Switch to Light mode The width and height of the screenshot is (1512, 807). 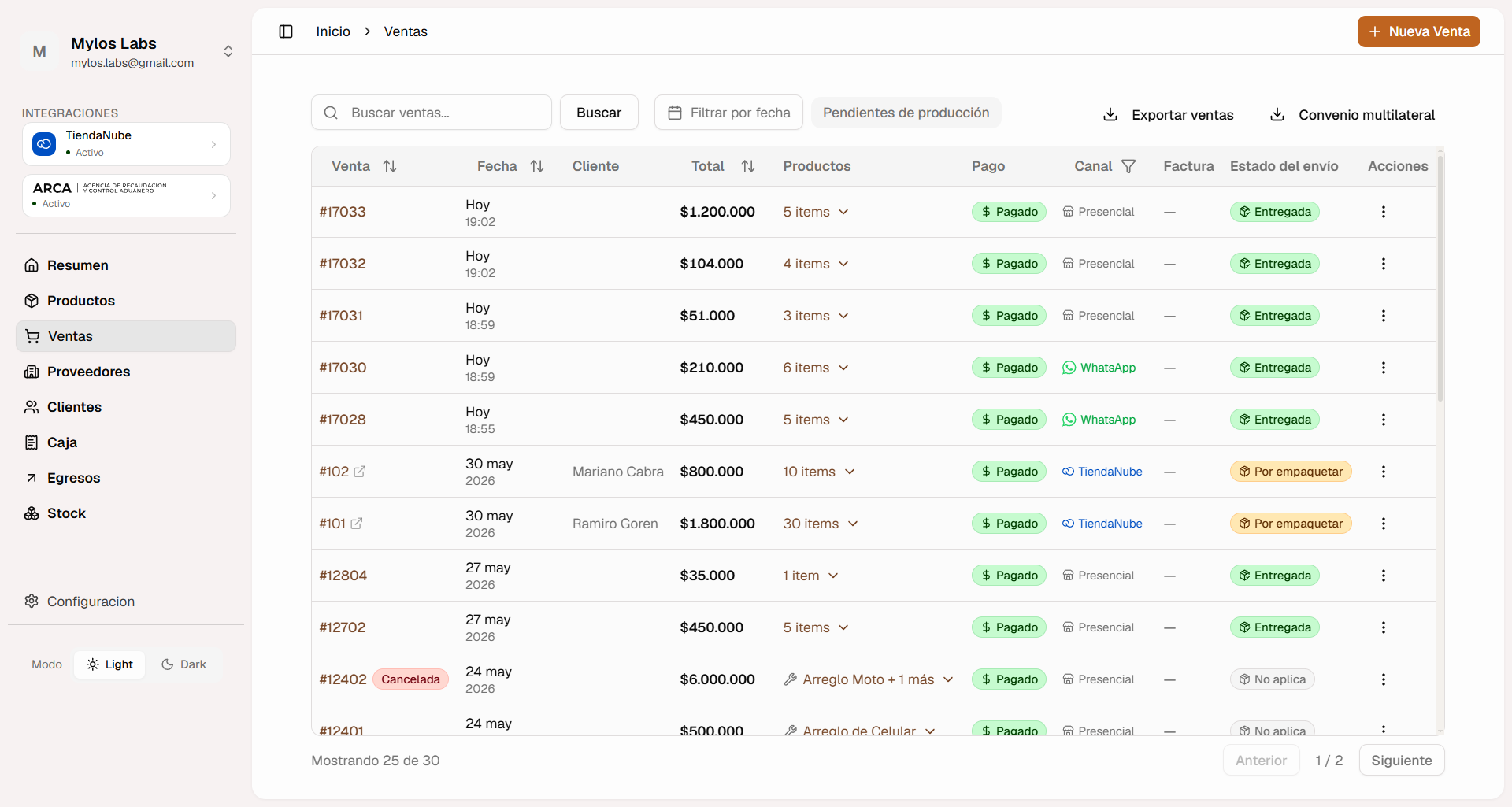click(x=110, y=664)
